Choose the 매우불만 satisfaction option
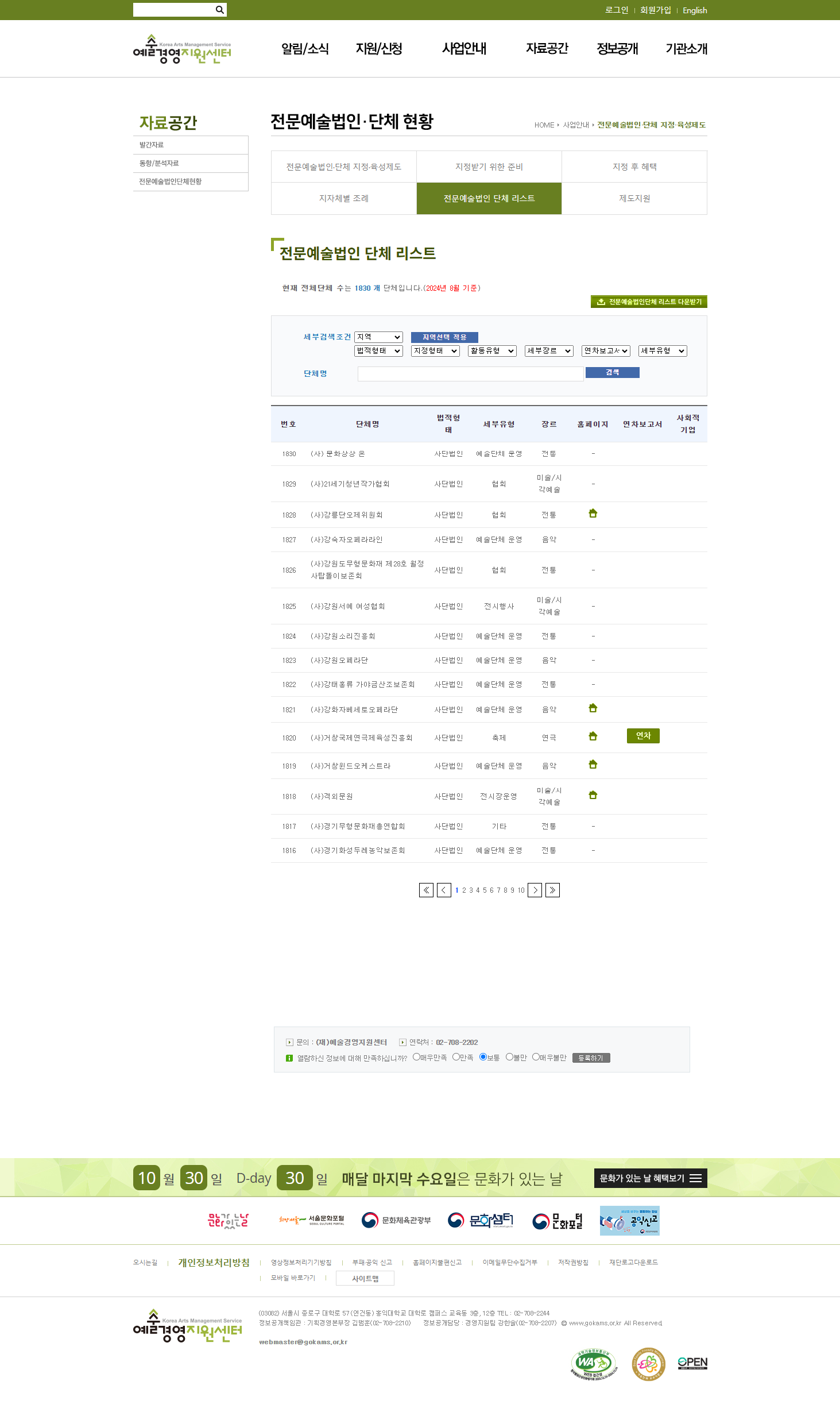 536,1056
